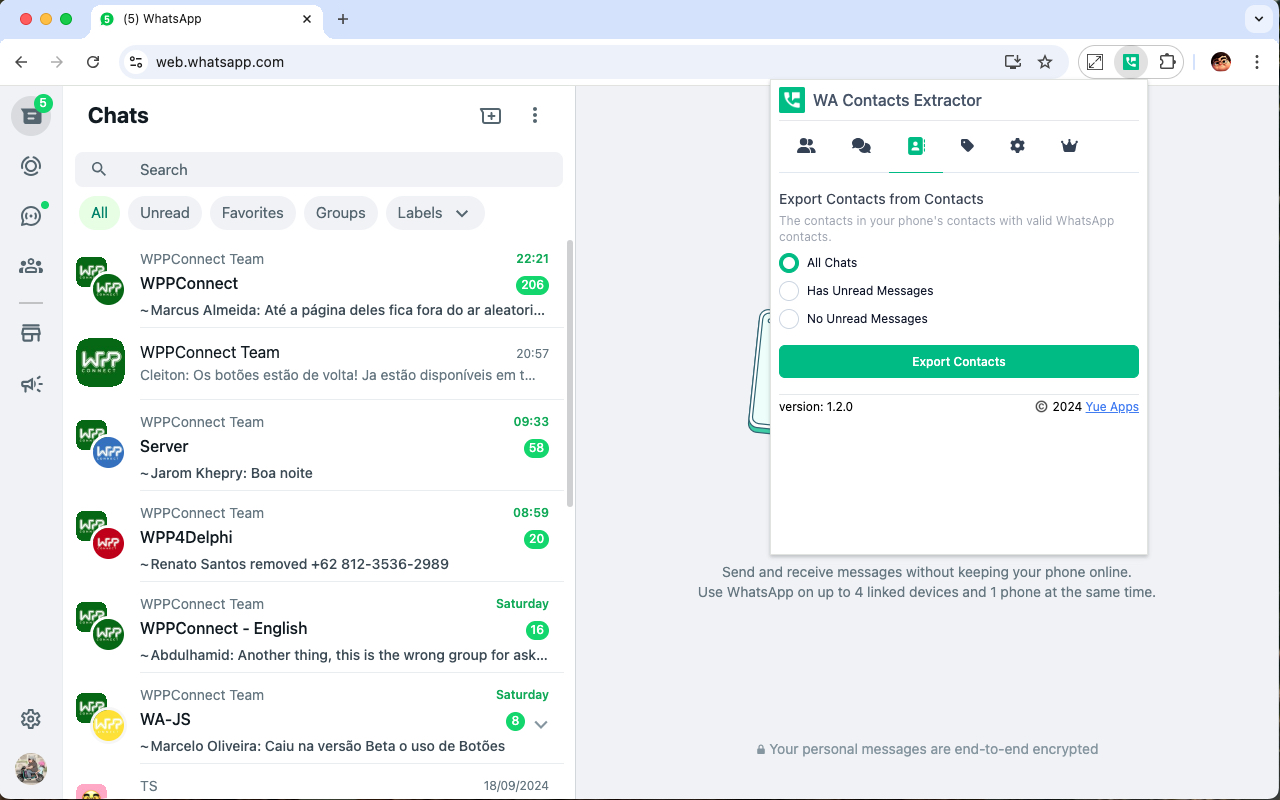The height and width of the screenshot is (800, 1280).
Task: Click the resize extension icon in toolbar
Action: tap(1095, 62)
